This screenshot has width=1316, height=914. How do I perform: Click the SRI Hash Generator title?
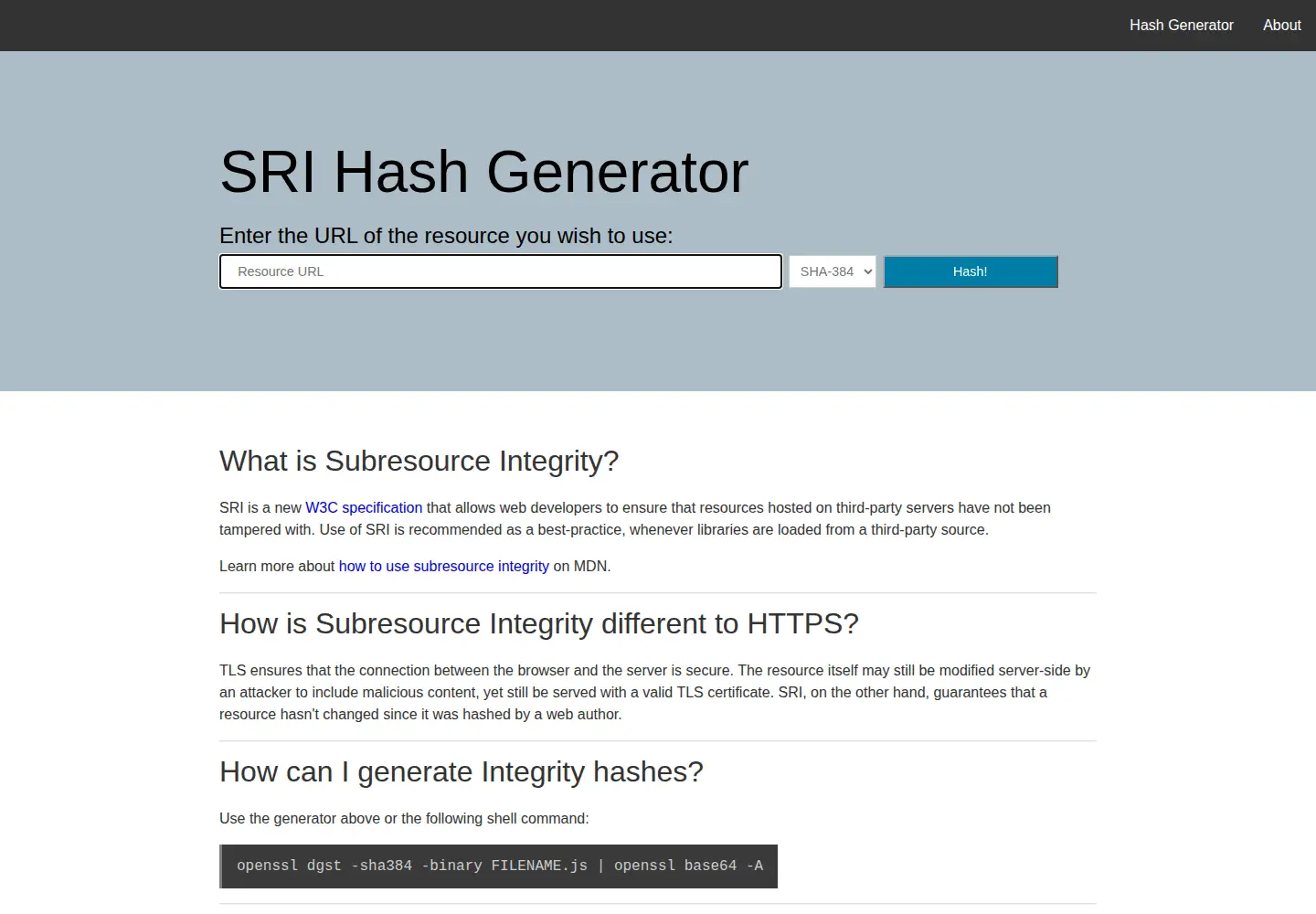[x=484, y=172]
